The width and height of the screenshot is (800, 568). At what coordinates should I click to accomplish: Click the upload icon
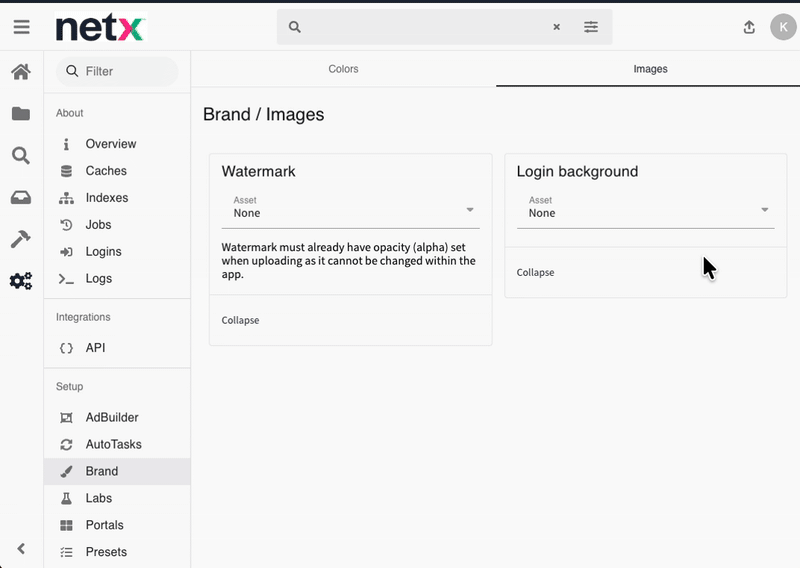[749, 27]
